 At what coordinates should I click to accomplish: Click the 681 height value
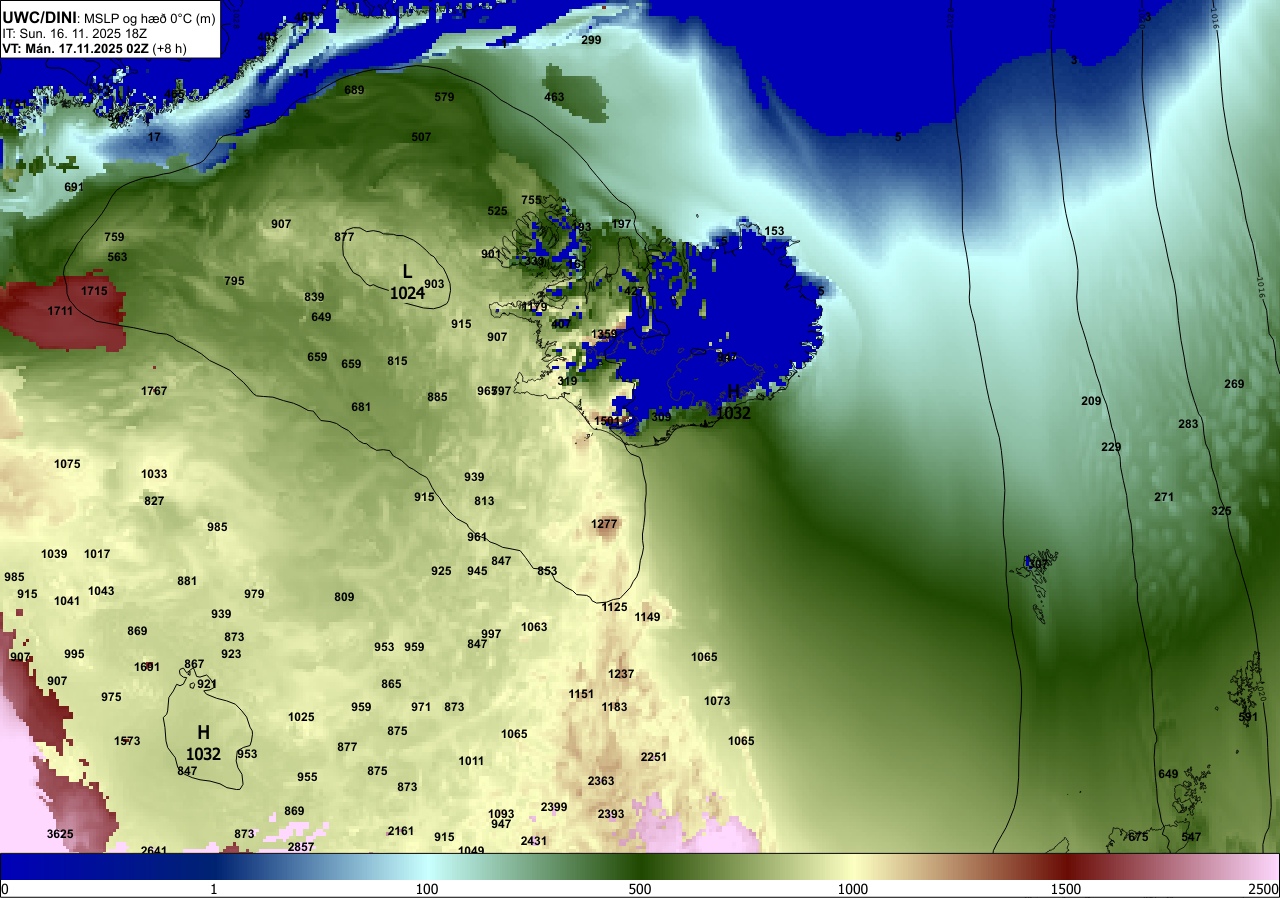coord(361,407)
